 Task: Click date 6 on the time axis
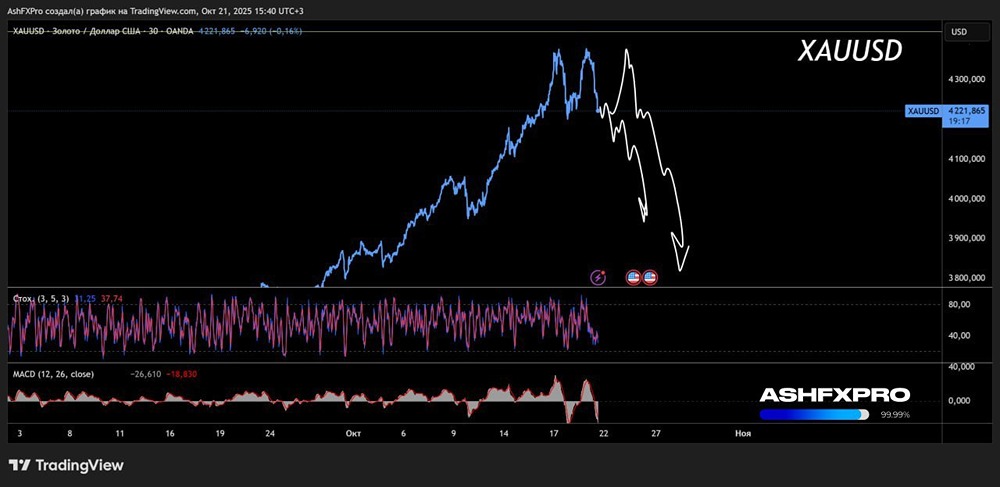coord(404,433)
